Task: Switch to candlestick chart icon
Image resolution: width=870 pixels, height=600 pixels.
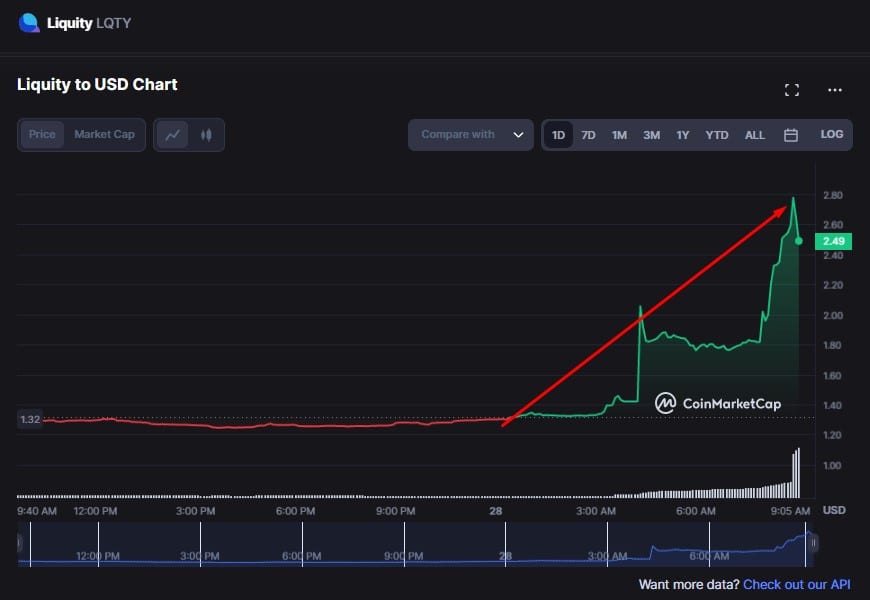Action: pos(206,135)
